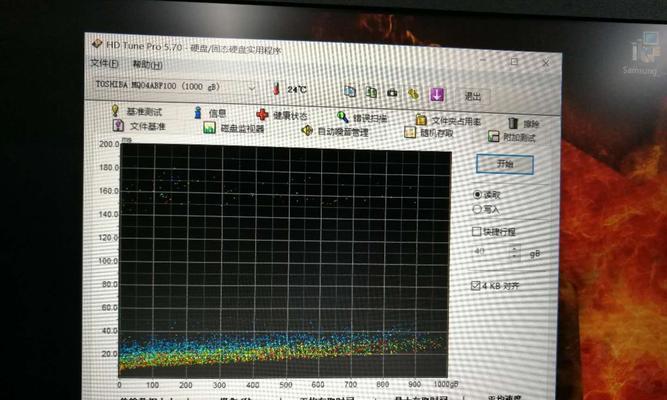
Task: Open the options tools icon
Action: [x=413, y=93]
